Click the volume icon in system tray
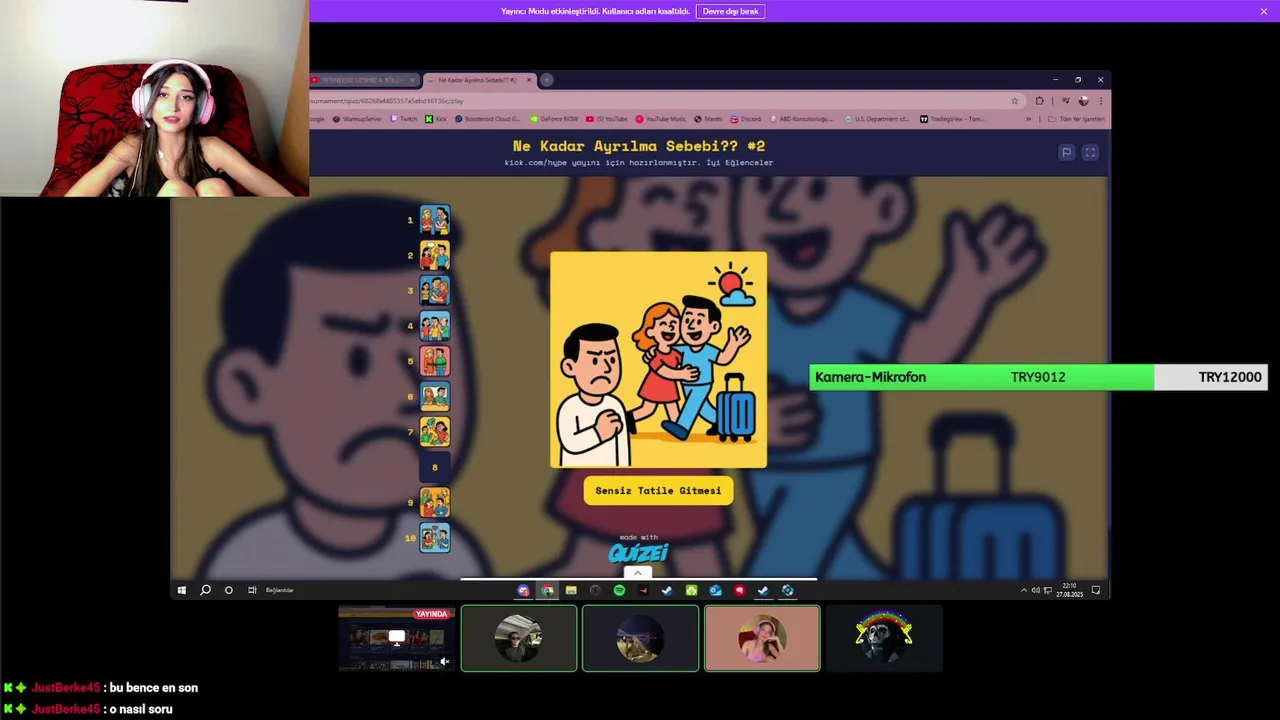1280x720 pixels. 1035,590
